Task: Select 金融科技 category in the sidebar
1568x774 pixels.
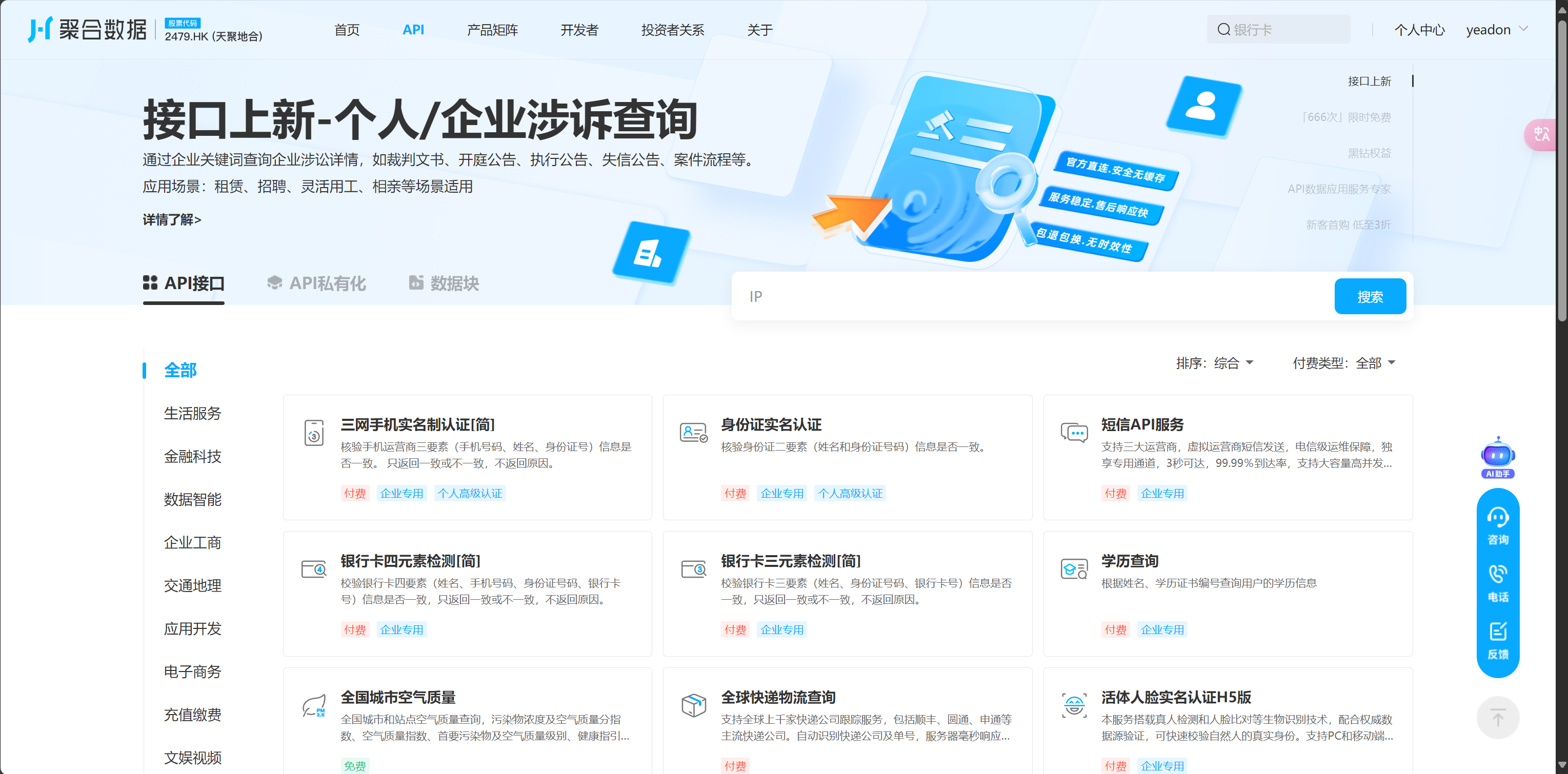Action: 192,456
